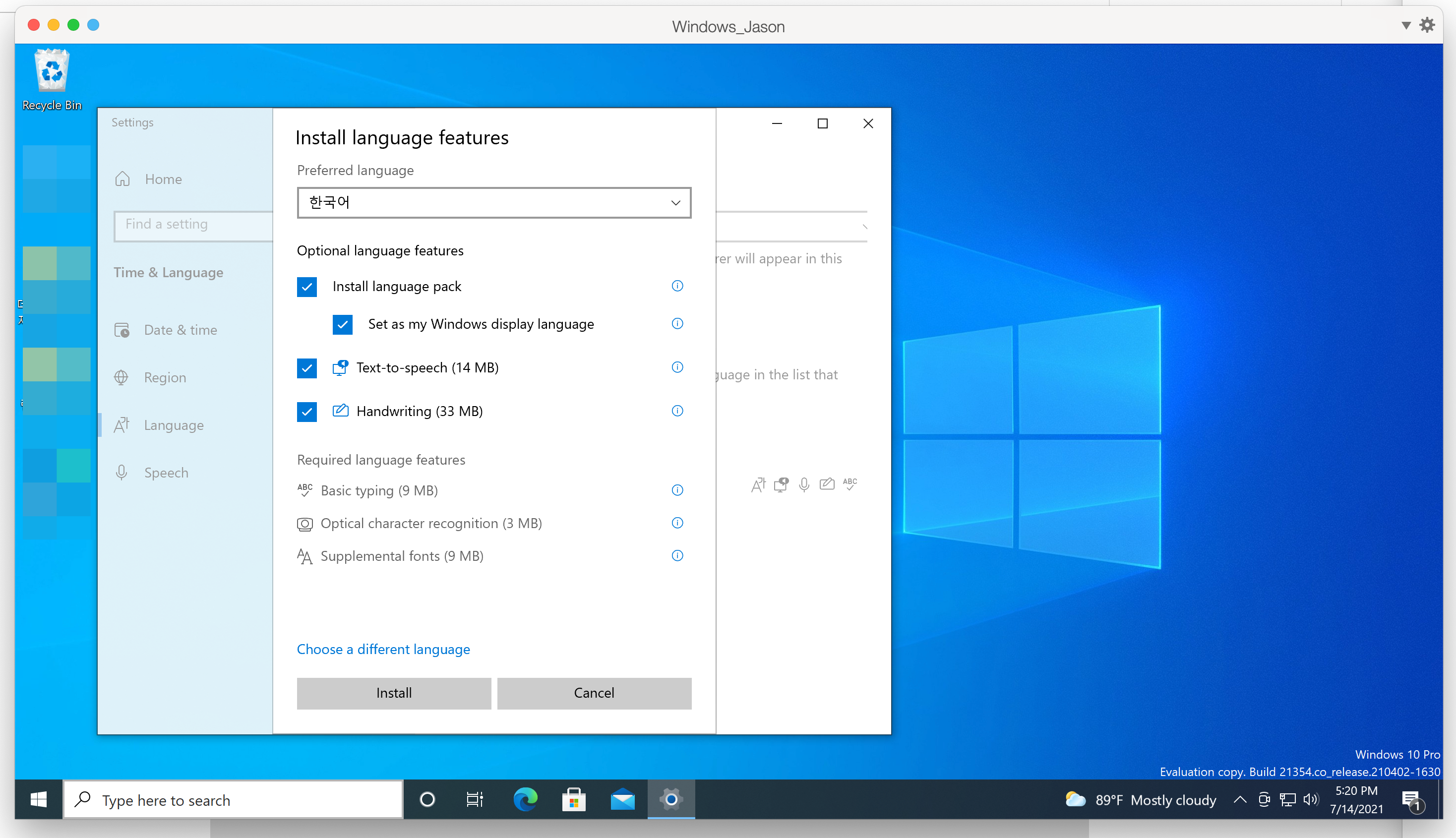Screen dimensions: 1456x838
Task: Open Windows Start menu
Action: (39, 799)
